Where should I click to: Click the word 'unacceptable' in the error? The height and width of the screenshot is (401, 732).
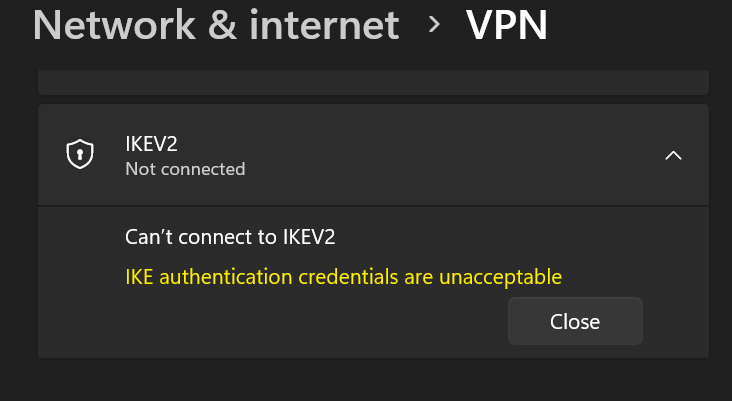pos(502,276)
